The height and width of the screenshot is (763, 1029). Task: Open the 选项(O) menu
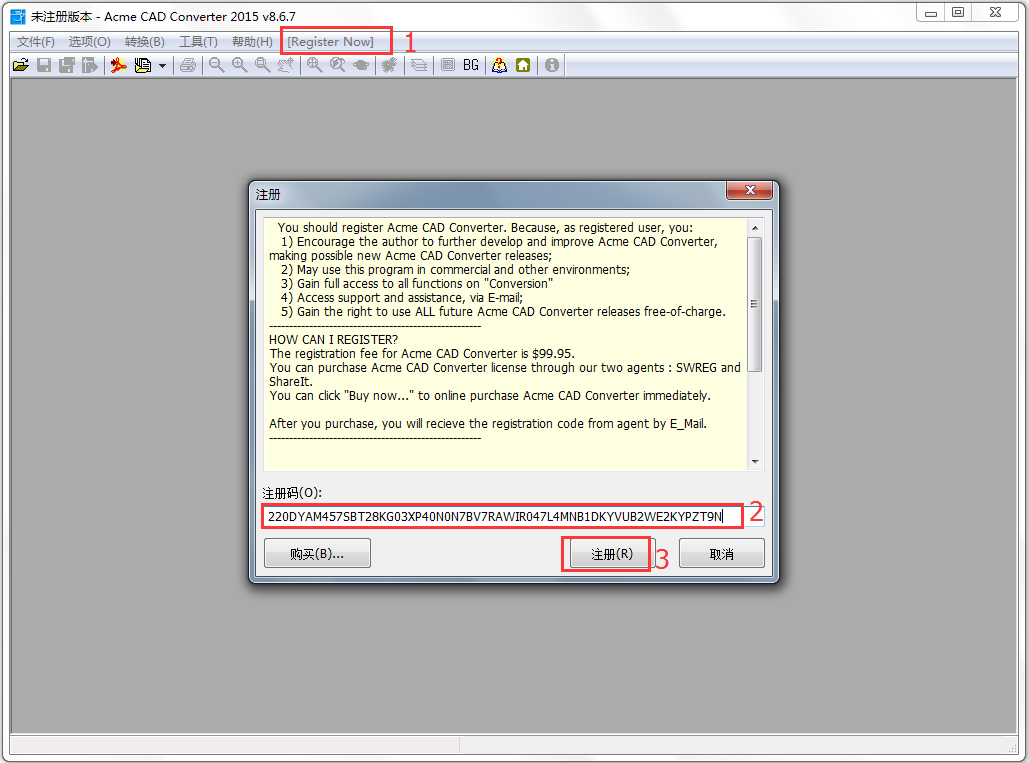[x=89, y=41]
